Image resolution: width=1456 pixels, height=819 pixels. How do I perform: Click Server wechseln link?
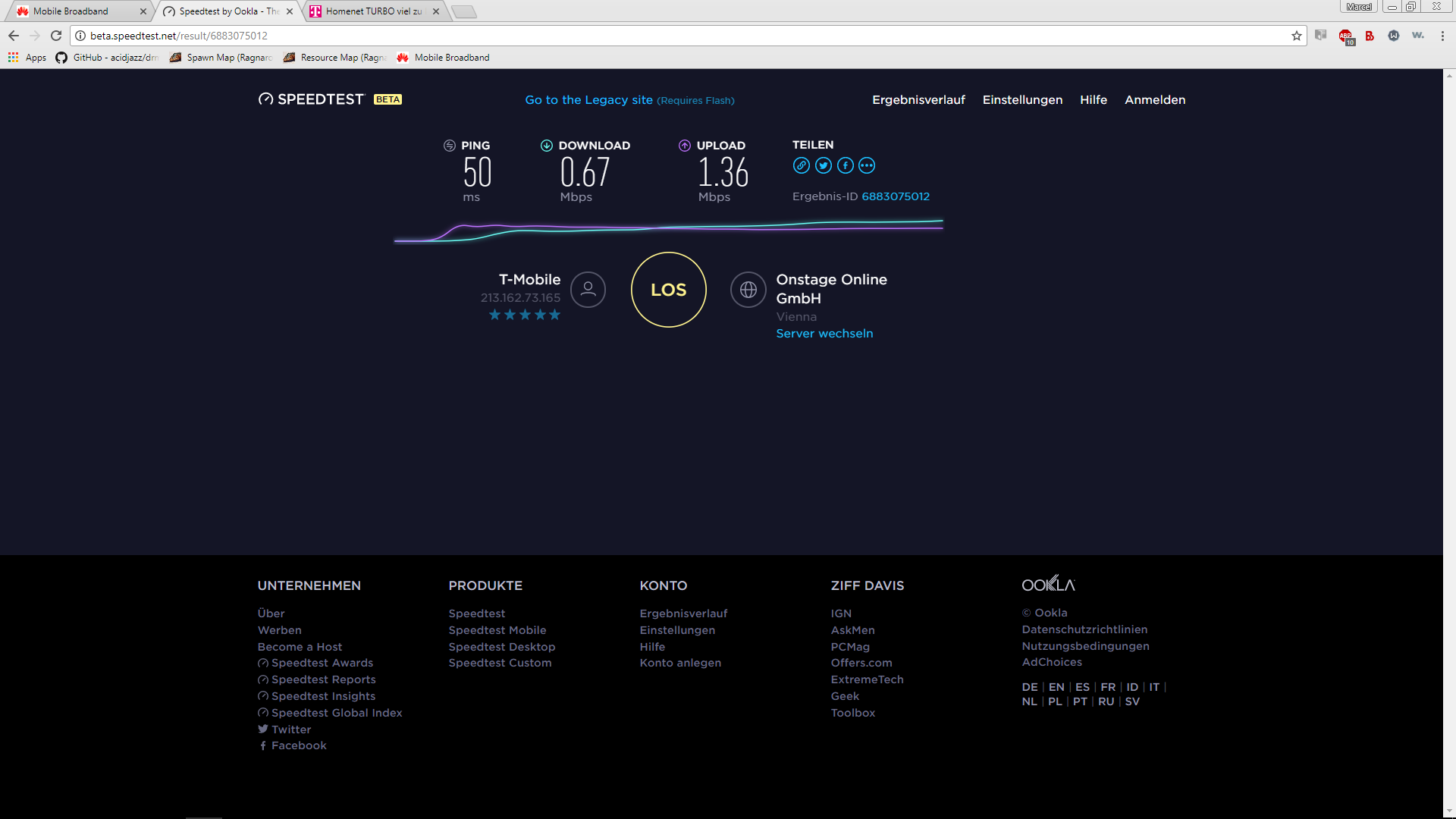coord(824,334)
